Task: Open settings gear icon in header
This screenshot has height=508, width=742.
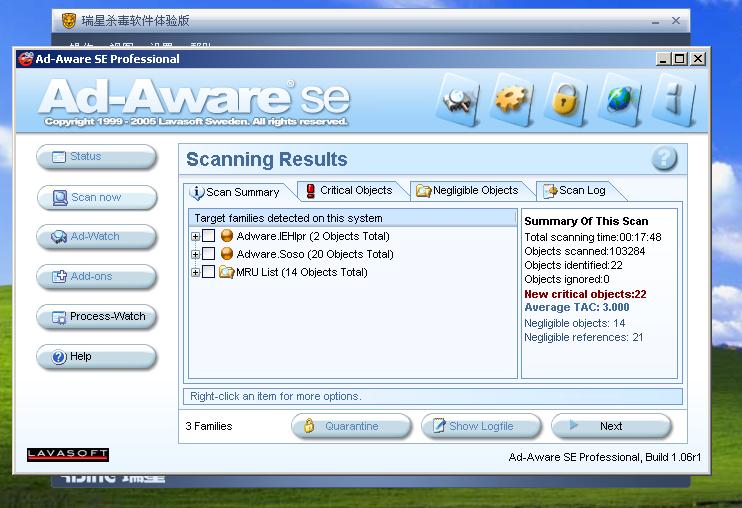Action: (x=512, y=100)
